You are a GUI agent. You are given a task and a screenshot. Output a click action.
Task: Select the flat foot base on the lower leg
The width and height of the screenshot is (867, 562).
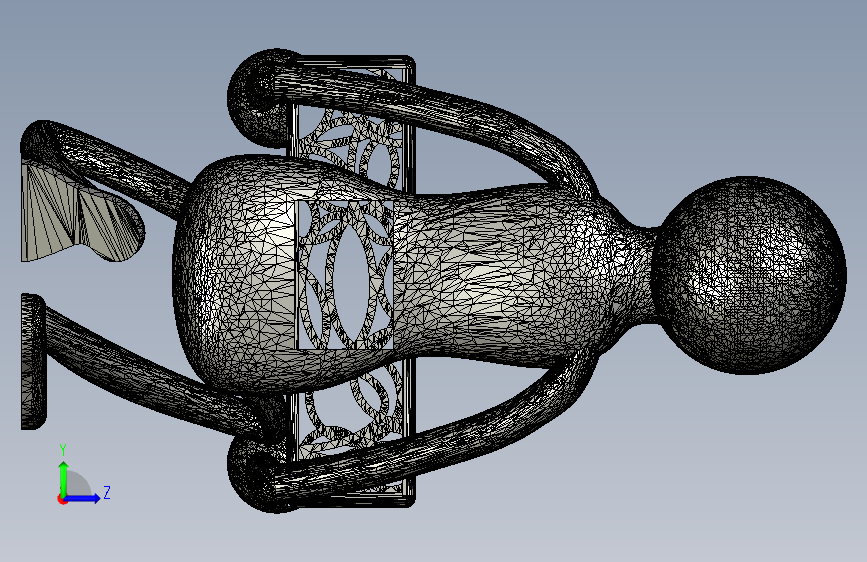coord(33,362)
